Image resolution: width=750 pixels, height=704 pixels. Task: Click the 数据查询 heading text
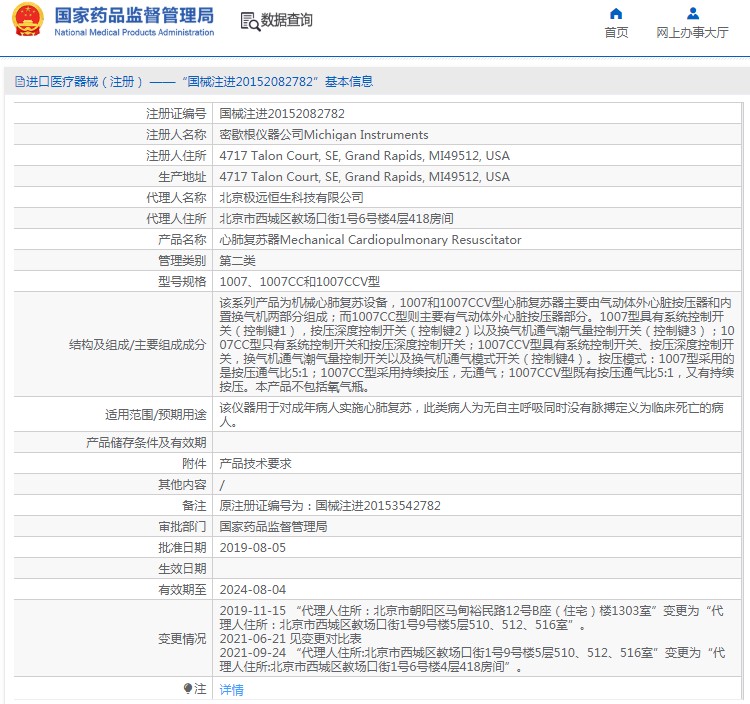tap(286, 21)
